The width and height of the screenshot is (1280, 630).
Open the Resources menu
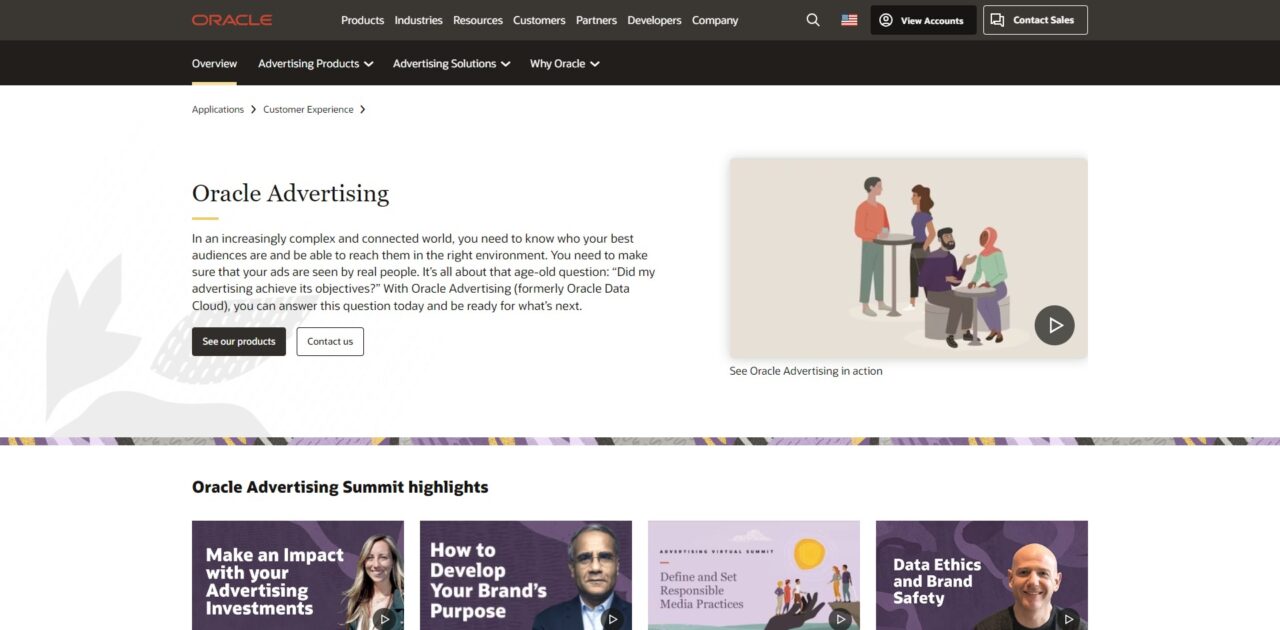(x=478, y=20)
